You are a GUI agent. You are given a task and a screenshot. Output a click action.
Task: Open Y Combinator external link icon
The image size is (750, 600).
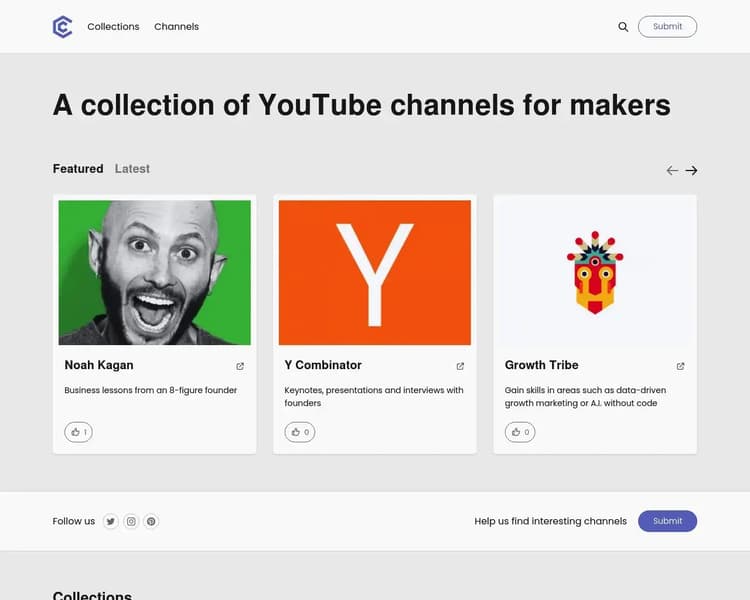460,366
